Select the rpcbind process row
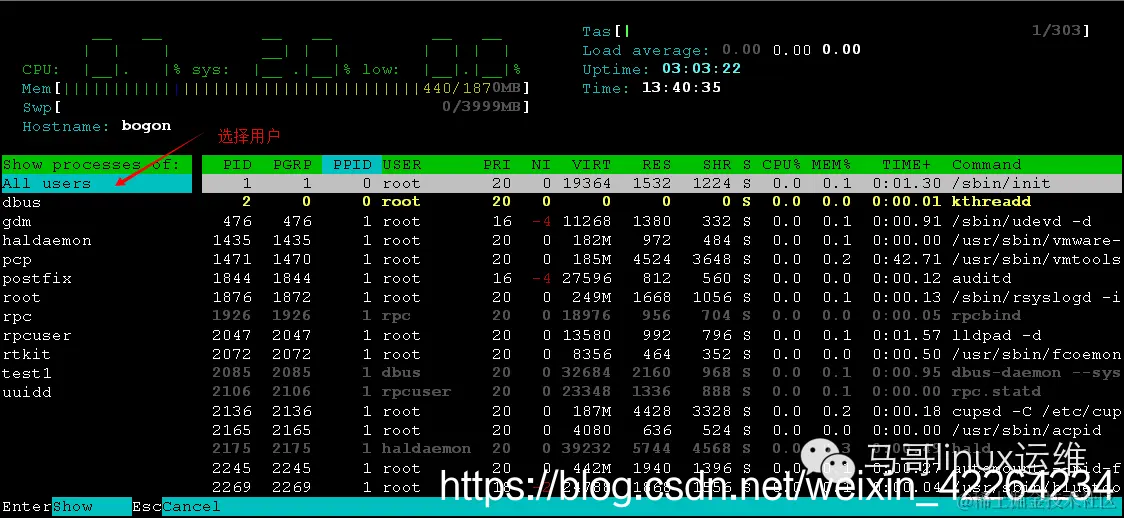Viewport: 1124px width, 518px height. [x=663, y=317]
